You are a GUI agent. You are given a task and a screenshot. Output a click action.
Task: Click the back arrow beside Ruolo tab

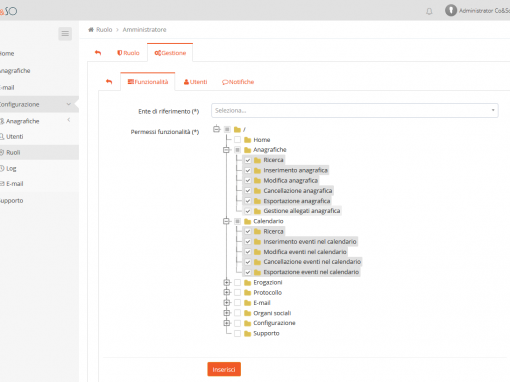pyautogui.click(x=98, y=53)
